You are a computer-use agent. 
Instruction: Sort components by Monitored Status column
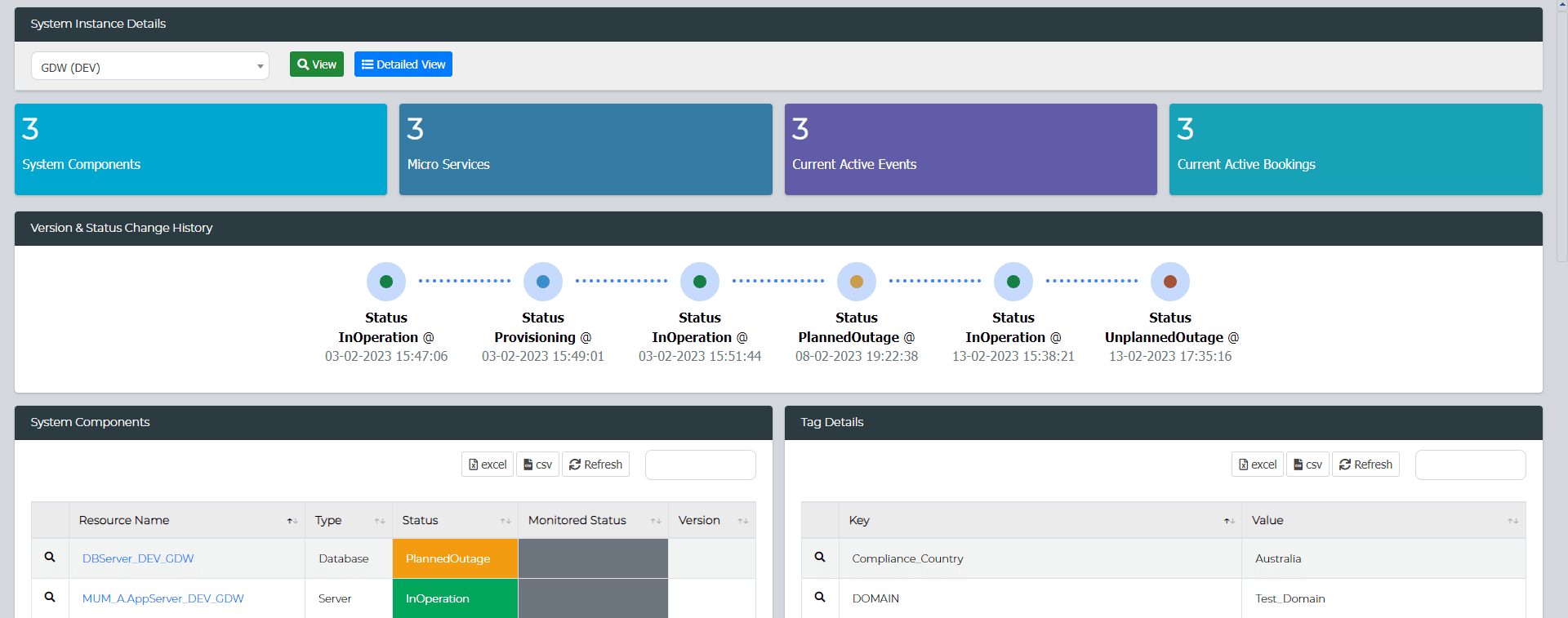tap(593, 520)
